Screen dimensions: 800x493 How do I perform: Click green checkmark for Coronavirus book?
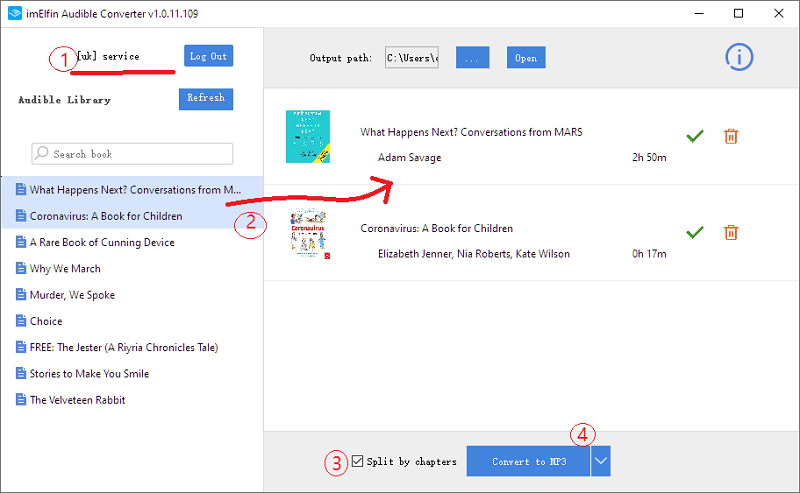point(695,232)
